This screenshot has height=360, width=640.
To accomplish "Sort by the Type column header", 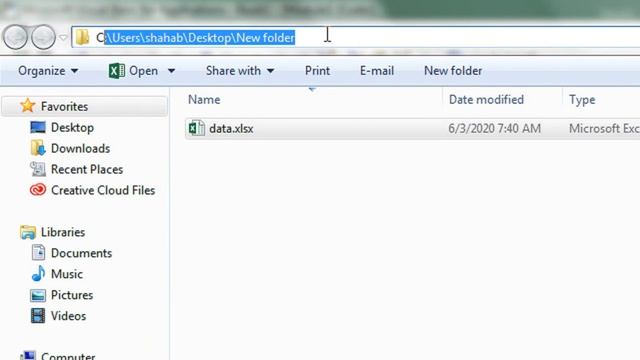I will tap(582, 100).
